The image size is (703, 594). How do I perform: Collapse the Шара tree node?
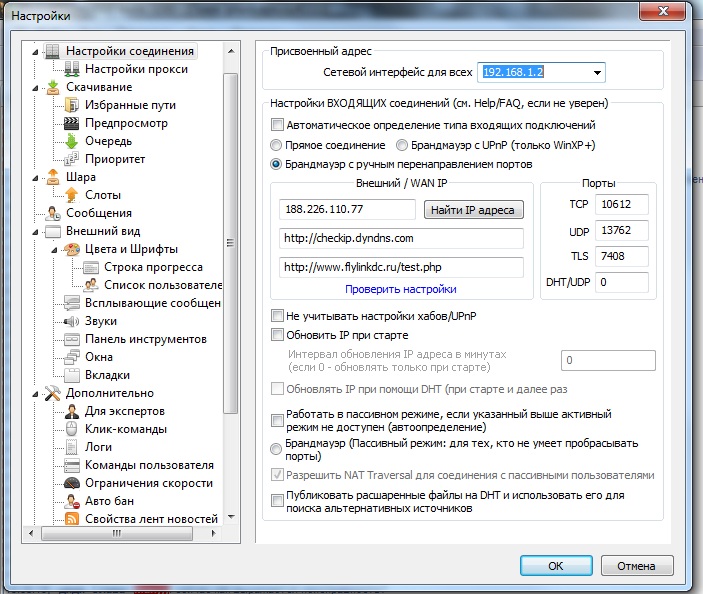pos(35,178)
